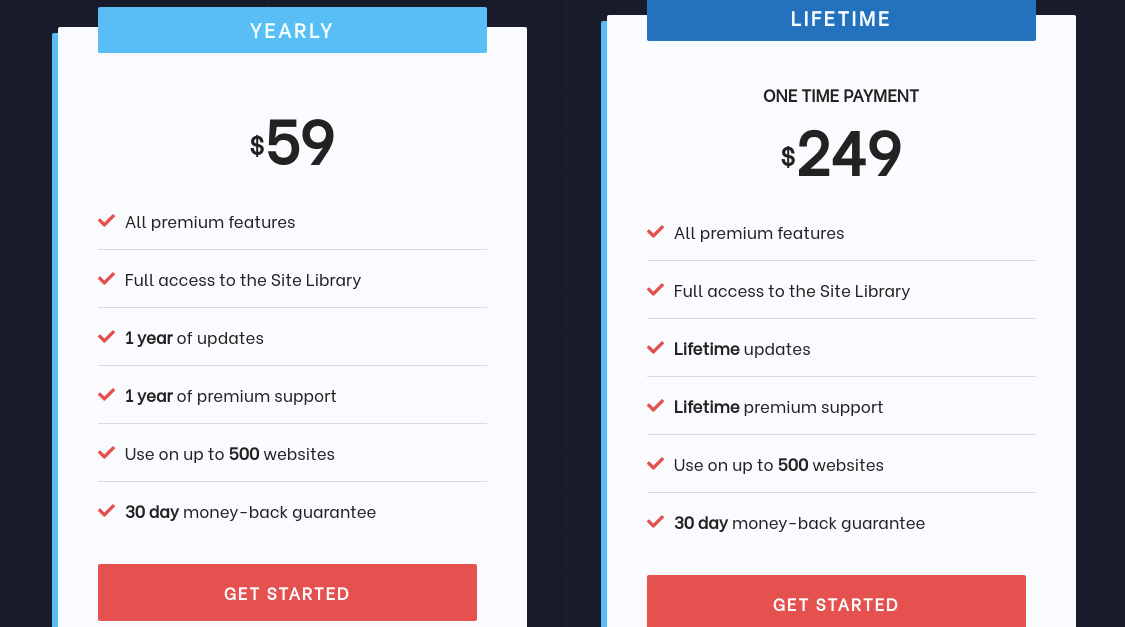Click the Get Started button under Lifetime plan
This screenshot has height=627, width=1125.
pyautogui.click(x=836, y=601)
